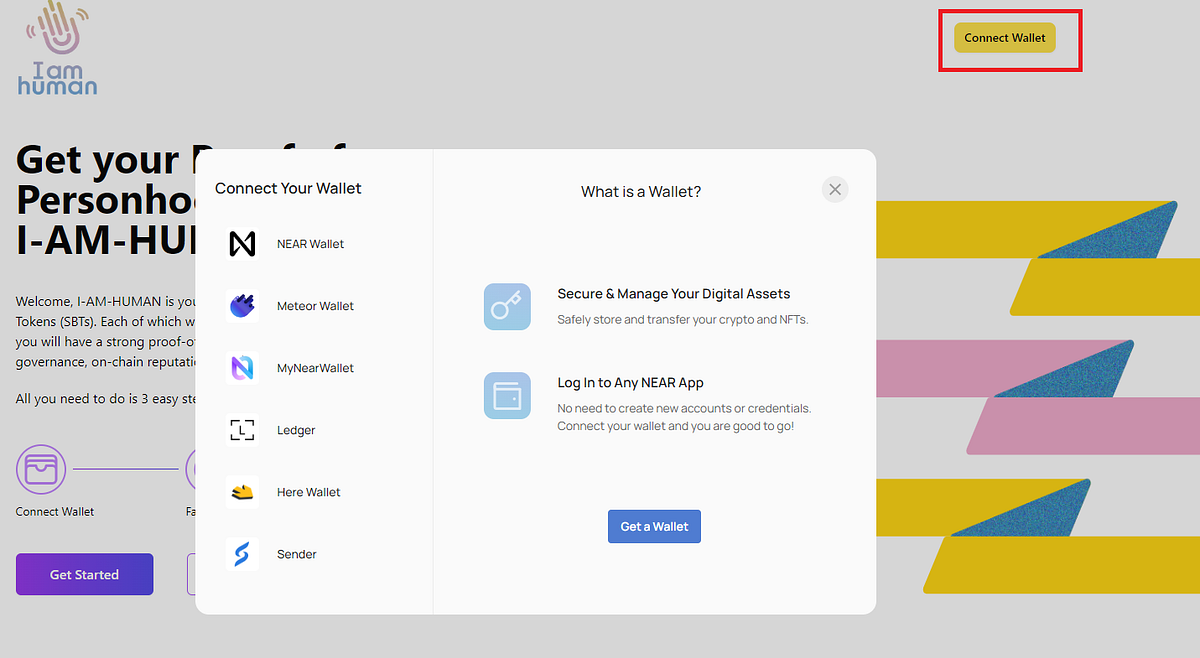Viewport: 1200px width, 658px height.
Task: Click the MyNearWallet logo icon
Action: [x=242, y=368]
